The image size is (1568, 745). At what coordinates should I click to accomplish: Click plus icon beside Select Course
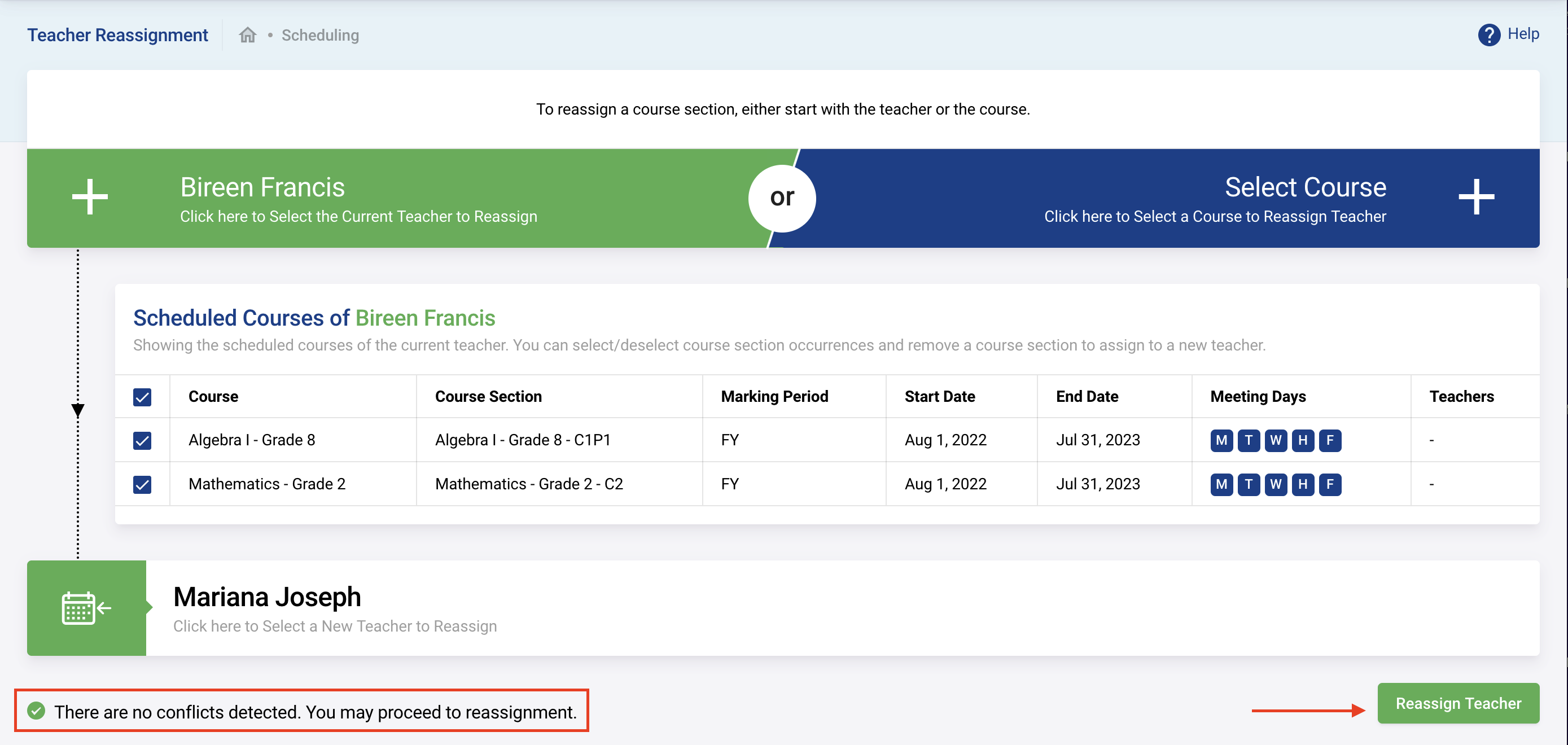(x=1476, y=197)
